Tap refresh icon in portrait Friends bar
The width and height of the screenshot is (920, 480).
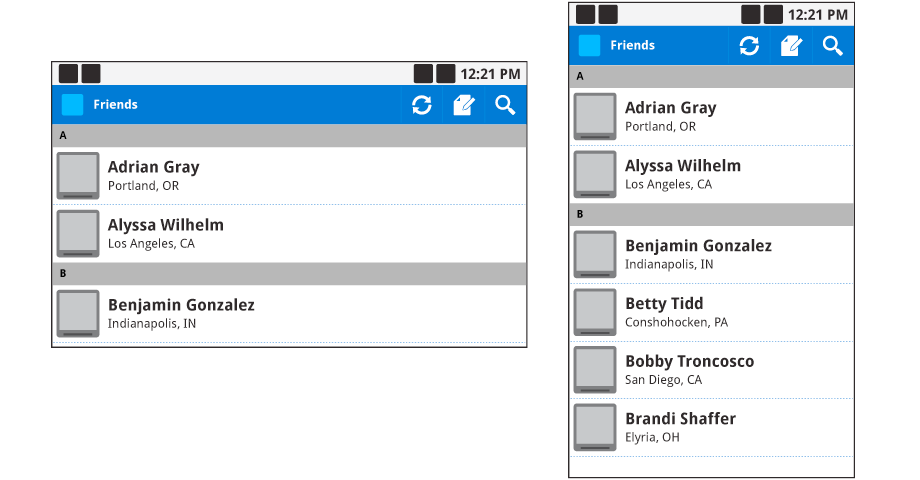click(749, 46)
